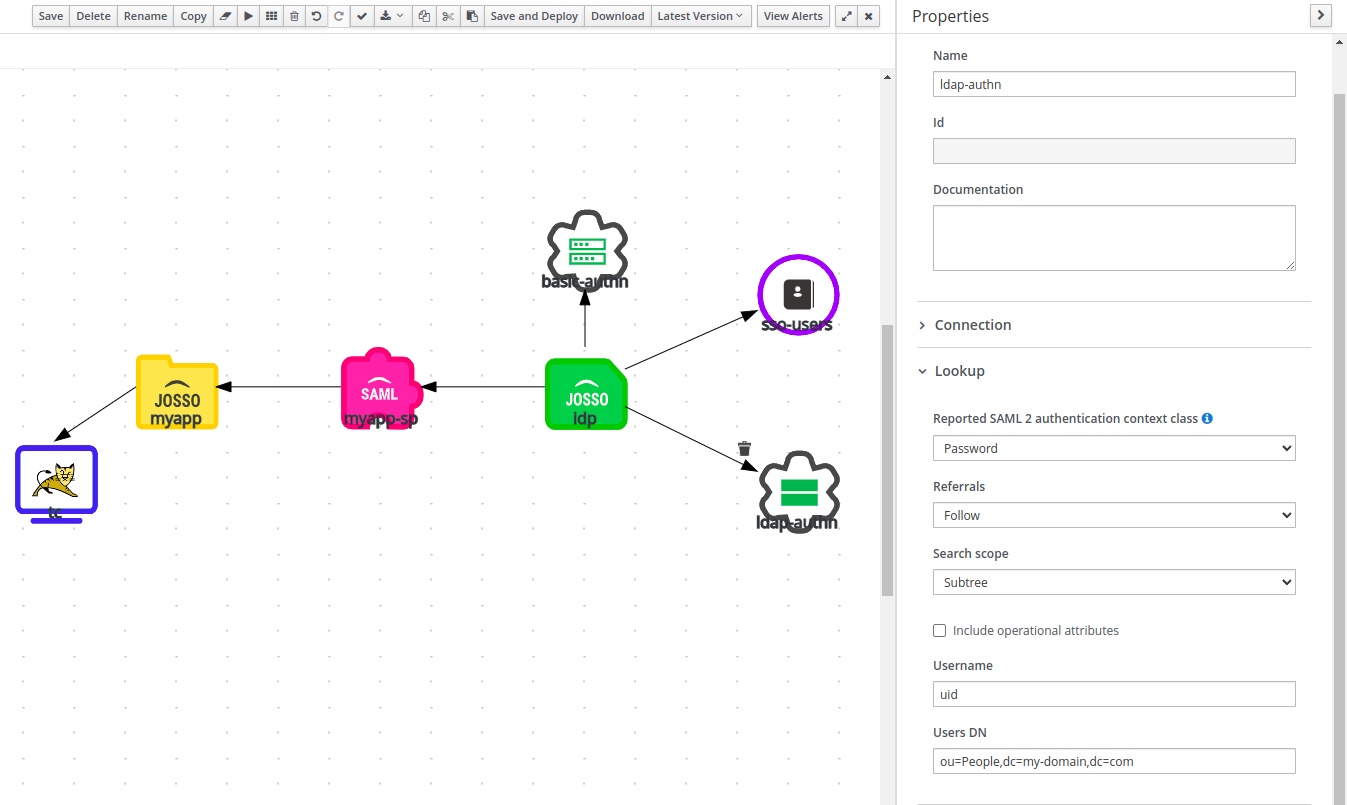Click the toolbar trash icon
Screen dimensions: 1347x805
tap(294, 16)
